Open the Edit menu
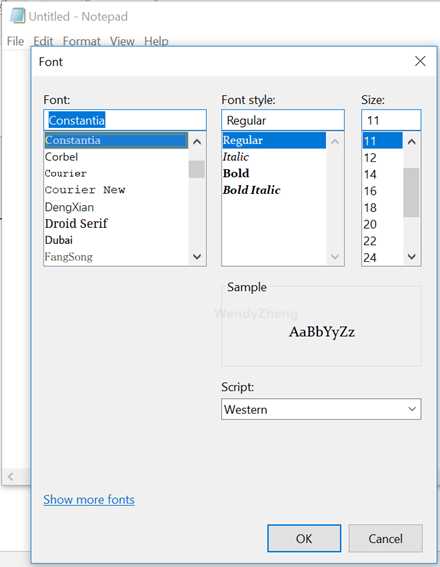 (43, 41)
